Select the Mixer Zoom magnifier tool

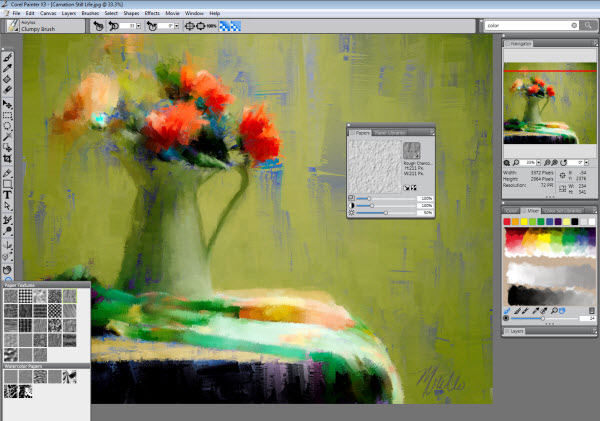pos(554,311)
